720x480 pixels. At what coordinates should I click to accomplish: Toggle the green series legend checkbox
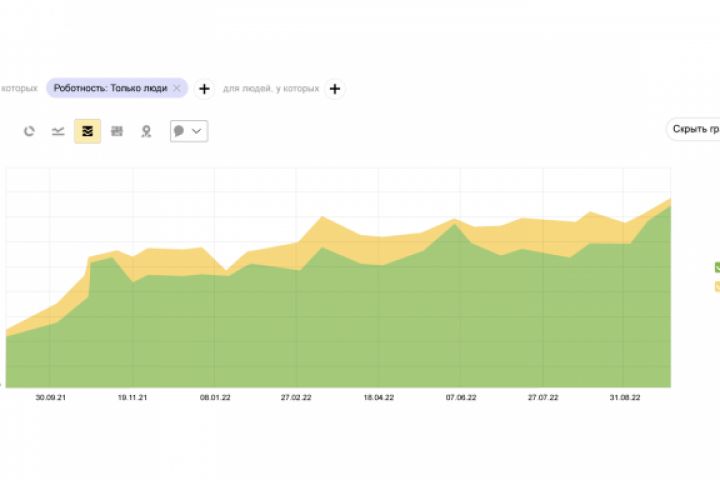tap(717, 267)
